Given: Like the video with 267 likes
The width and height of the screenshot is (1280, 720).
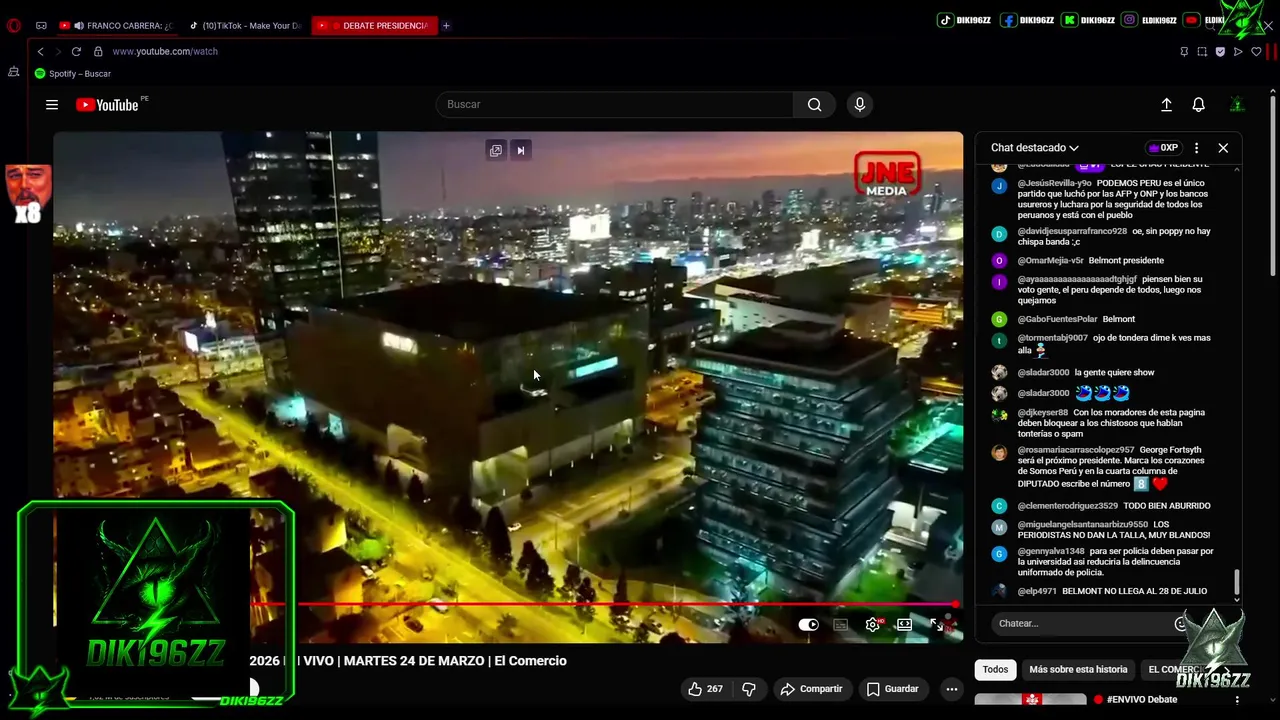Looking at the screenshot, I should click(x=705, y=689).
